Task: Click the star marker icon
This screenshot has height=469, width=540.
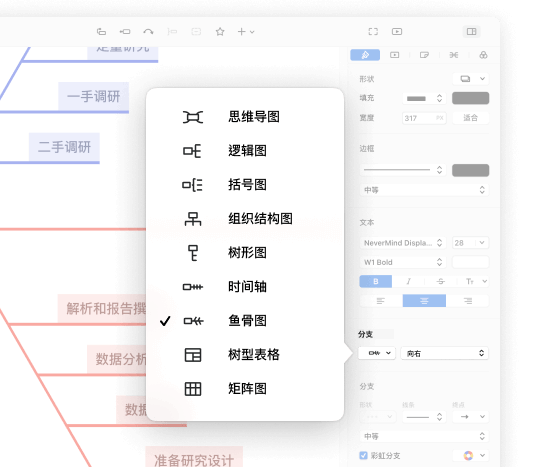Action: [x=220, y=32]
